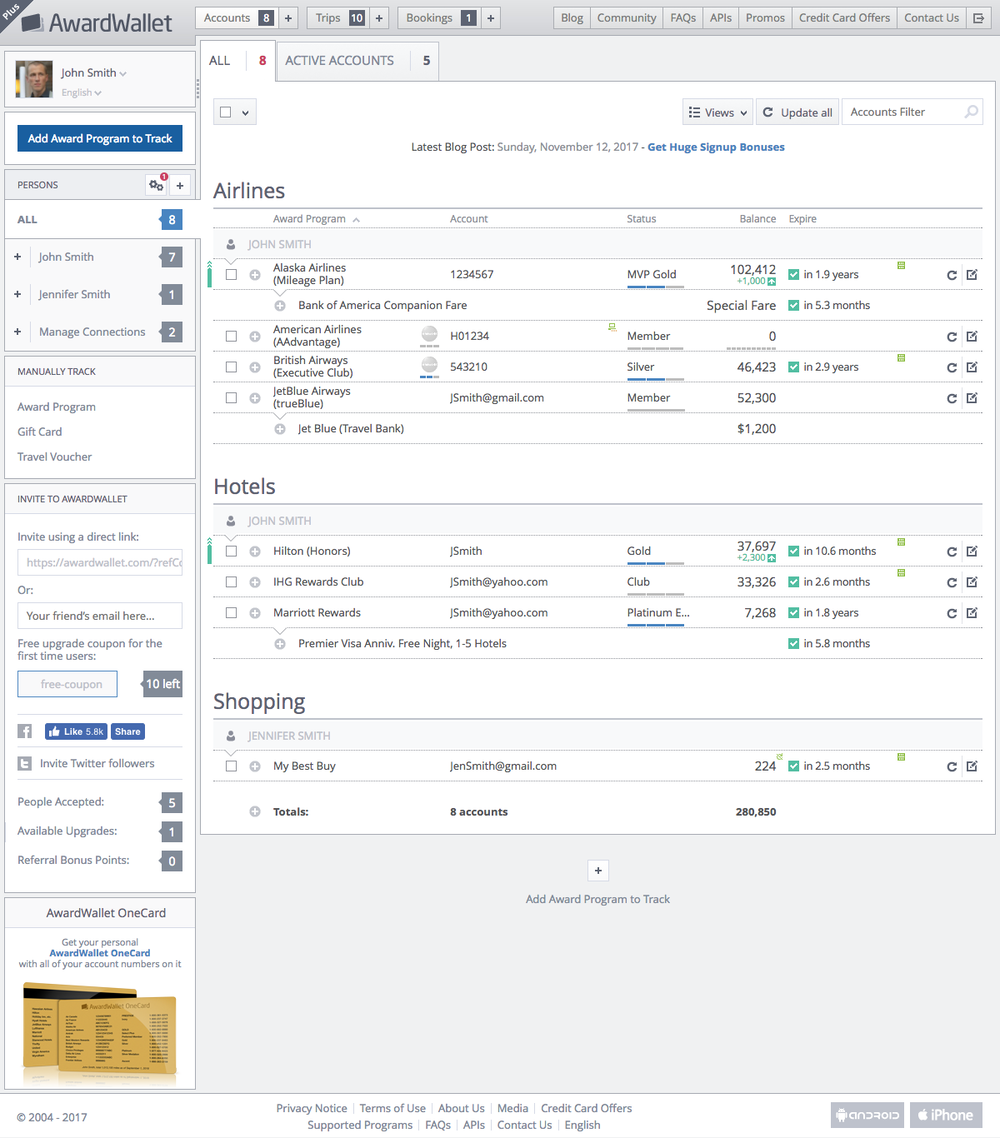Open the Get Huge Signup Bonuses link

point(716,147)
